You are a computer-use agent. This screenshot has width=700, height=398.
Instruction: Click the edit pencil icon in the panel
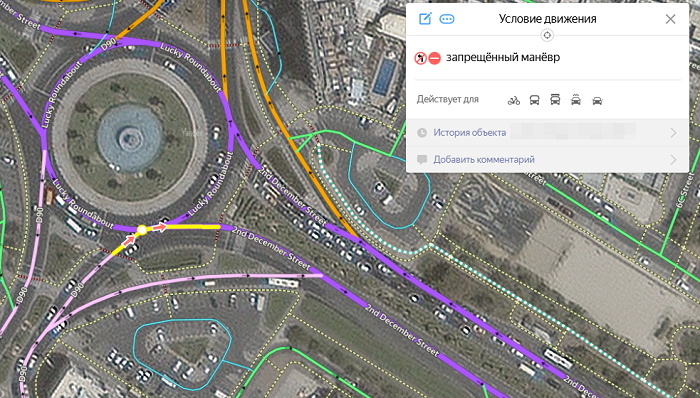tap(425, 19)
